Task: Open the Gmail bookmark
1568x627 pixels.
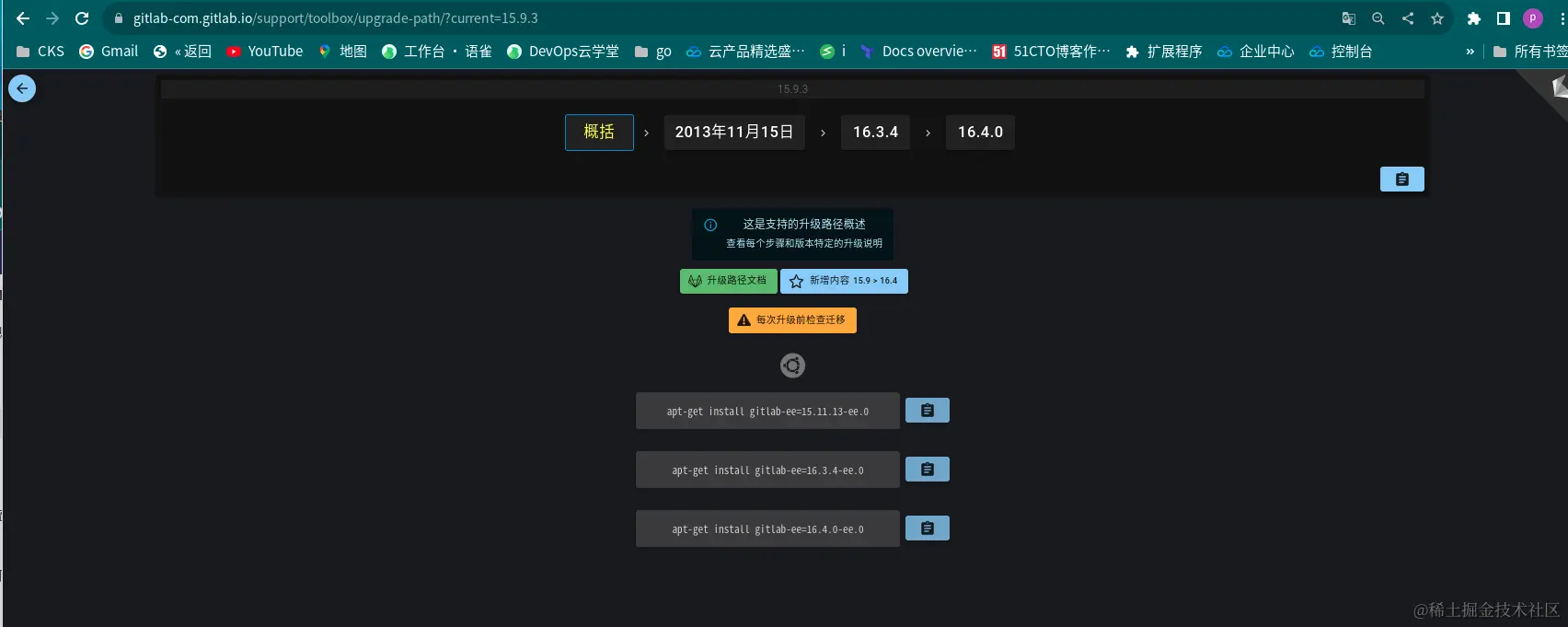Action: (x=109, y=52)
